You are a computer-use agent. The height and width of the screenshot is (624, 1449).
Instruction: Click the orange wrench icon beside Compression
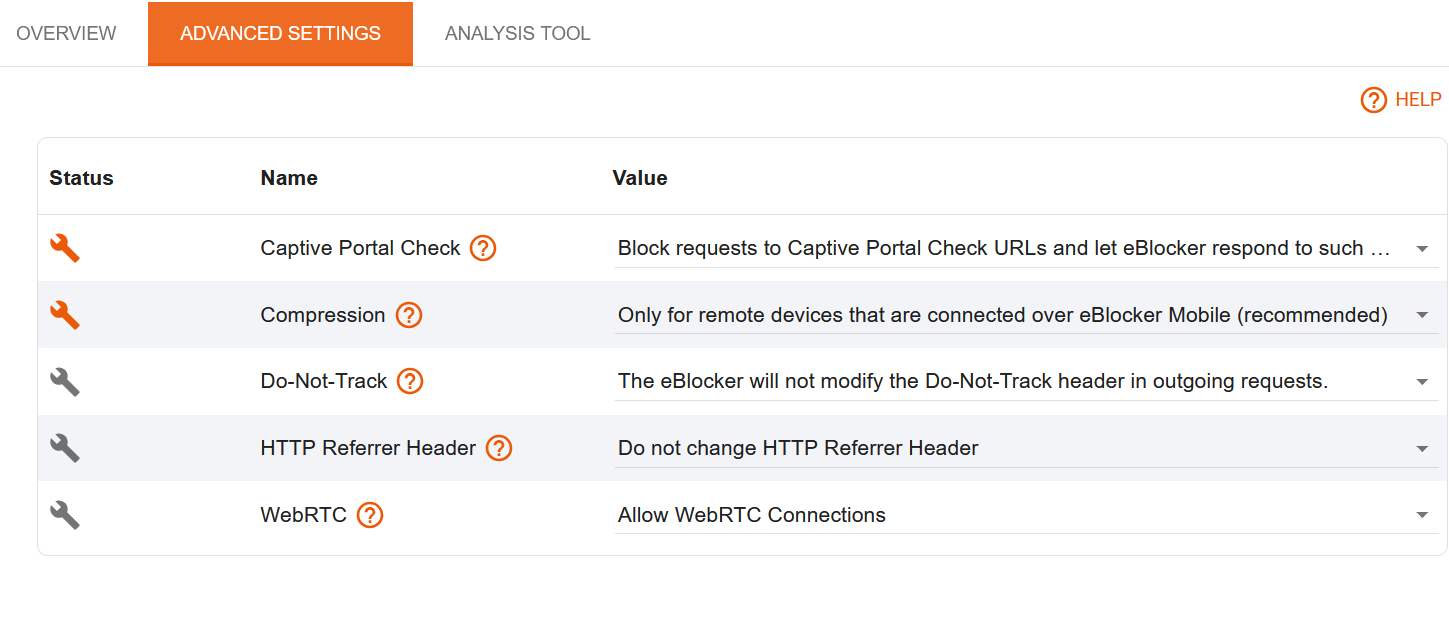pyautogui.click(x=64, y=315)
